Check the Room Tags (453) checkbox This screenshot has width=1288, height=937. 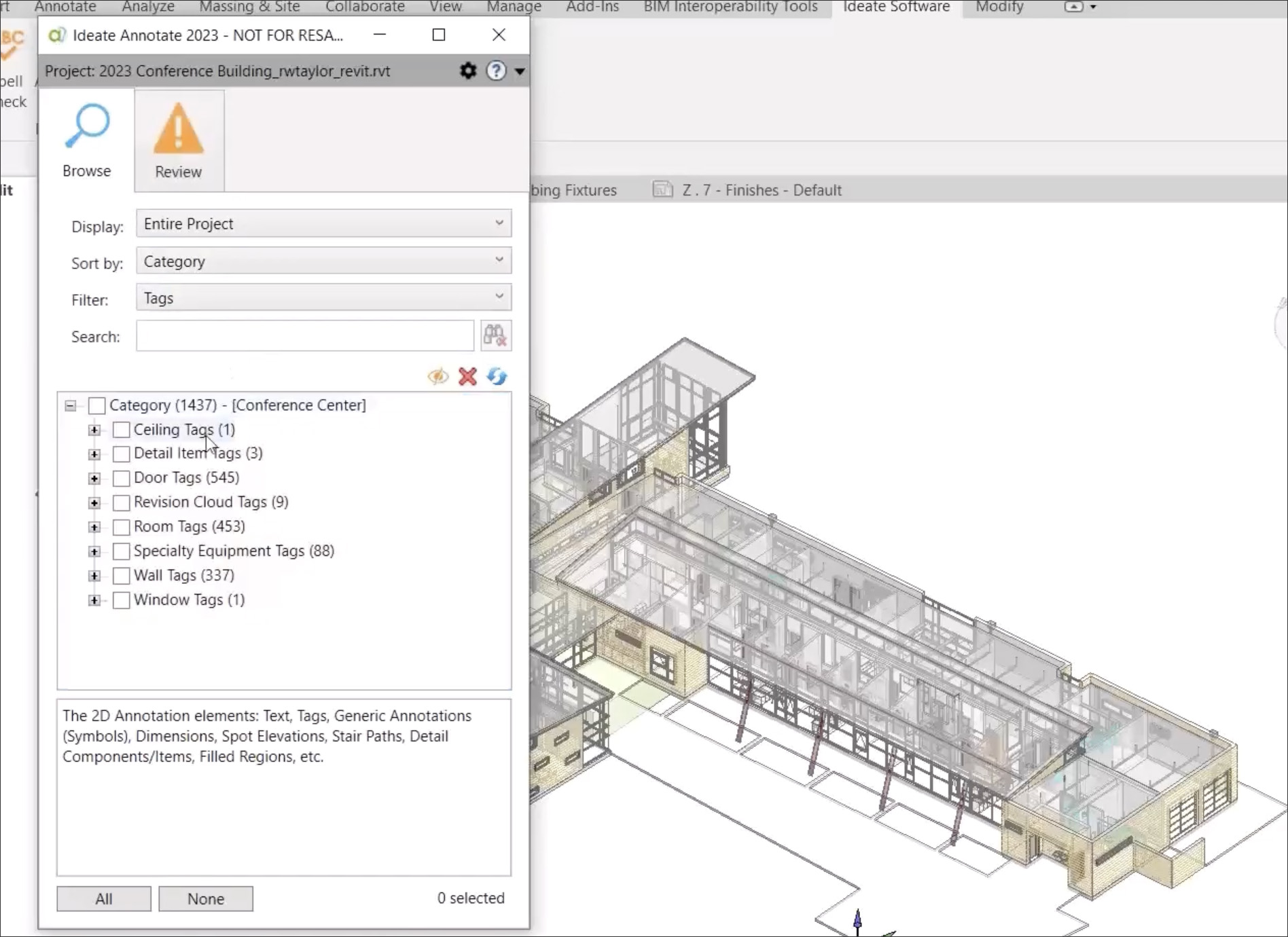click(121, 528)
